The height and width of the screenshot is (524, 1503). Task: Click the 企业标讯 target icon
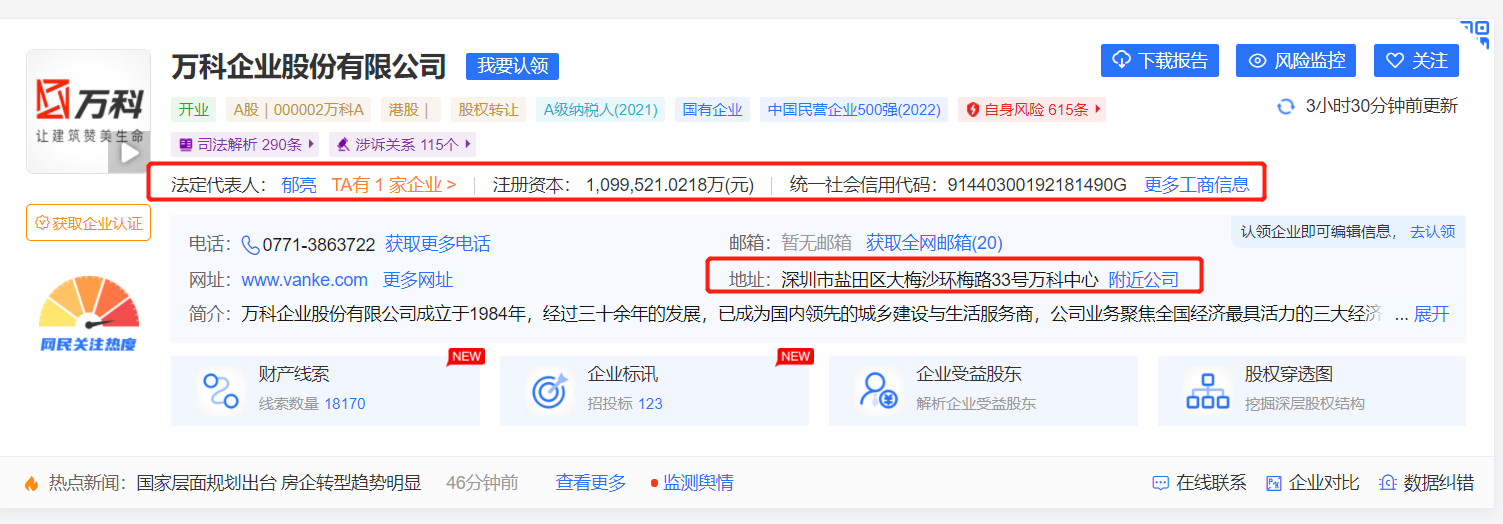(x=548, y=391)
